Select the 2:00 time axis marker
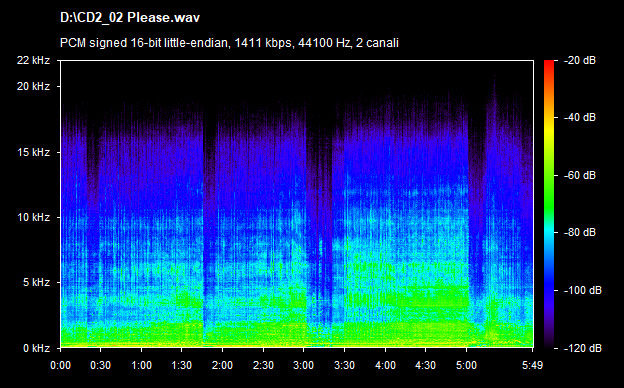Viewport: 624px width, 388px height. click(x=222, y=365)
